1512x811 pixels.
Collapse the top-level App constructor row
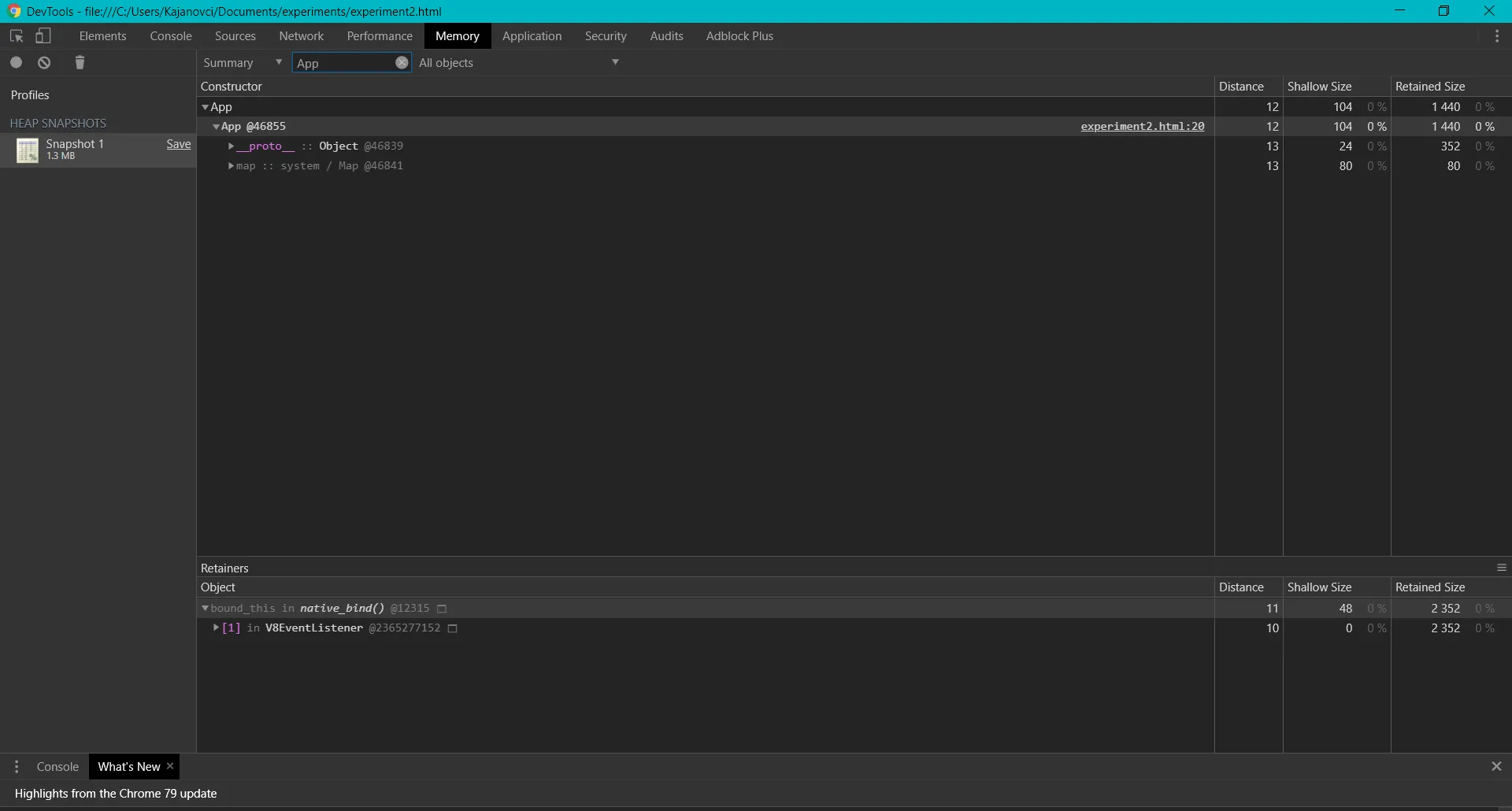[x=206, y=107]
